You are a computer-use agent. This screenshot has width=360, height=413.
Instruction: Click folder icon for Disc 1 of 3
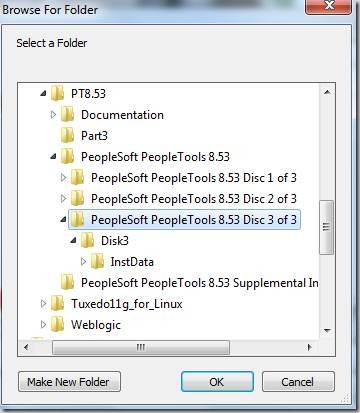[x=77, y=178]
